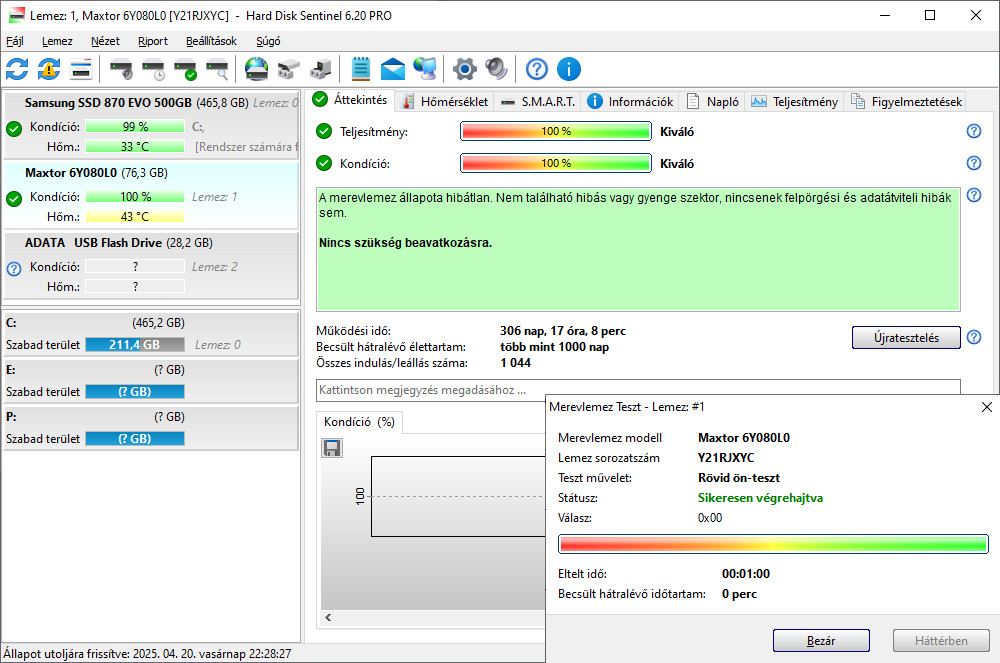Select the Kondíció (%) graph tab
The height and width of the screenshot is (663, 1000).
pos(360,422)
